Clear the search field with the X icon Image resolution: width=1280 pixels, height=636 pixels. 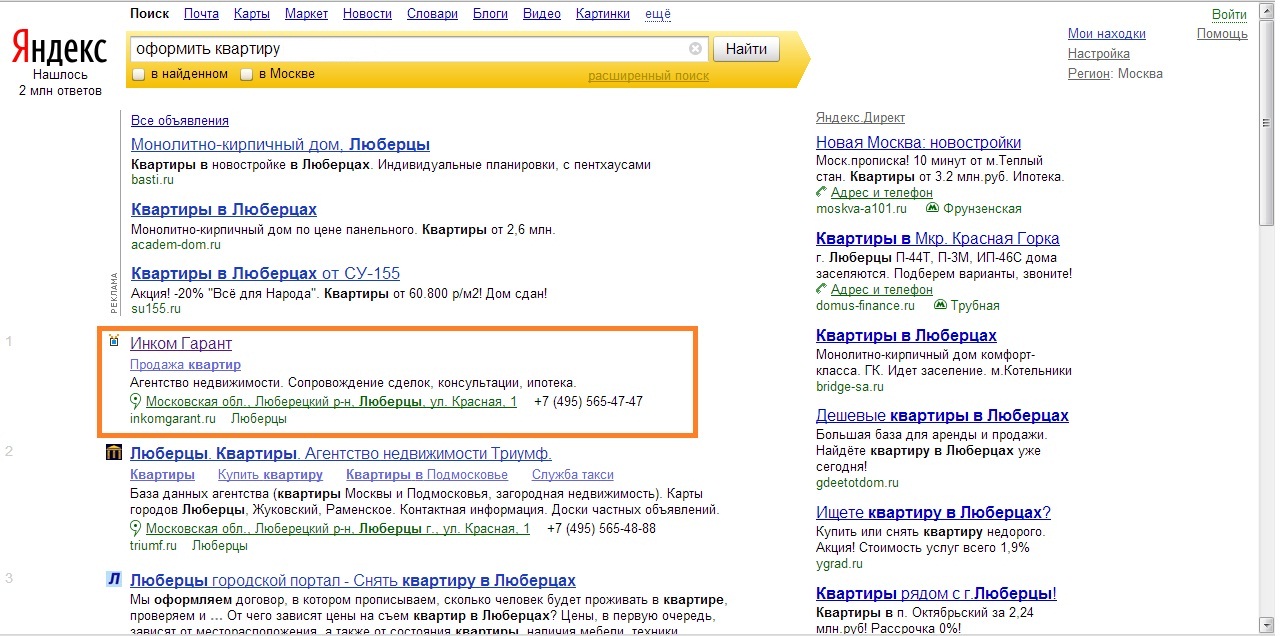[695, 49]
